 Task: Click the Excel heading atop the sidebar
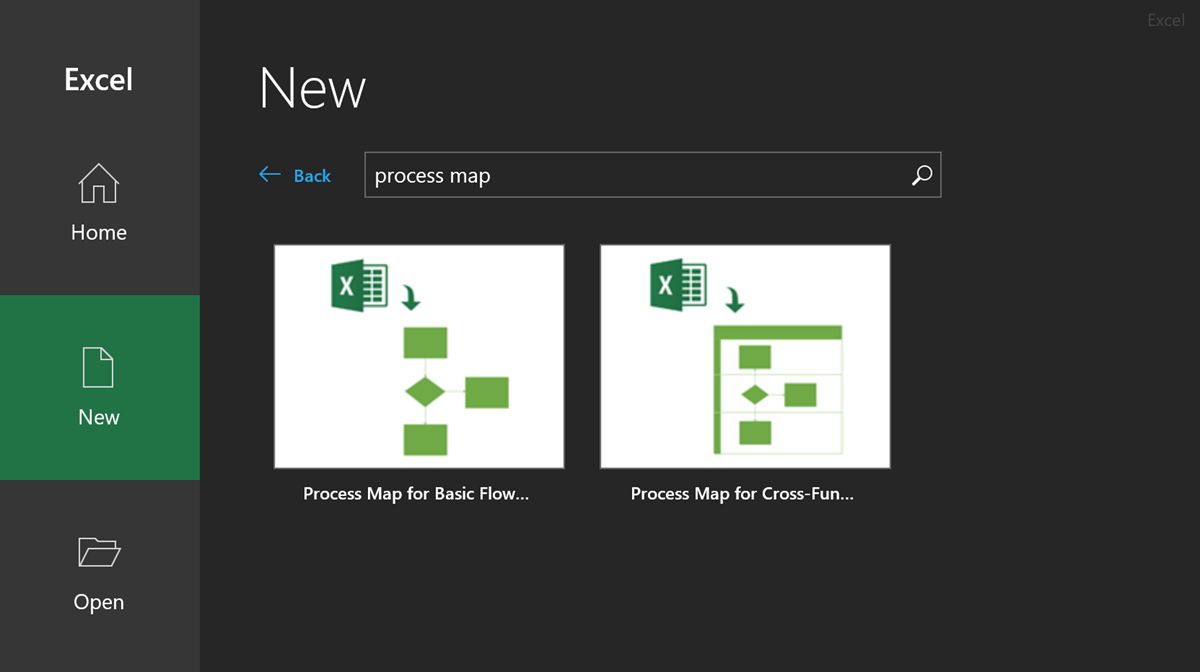pos(98,80)
